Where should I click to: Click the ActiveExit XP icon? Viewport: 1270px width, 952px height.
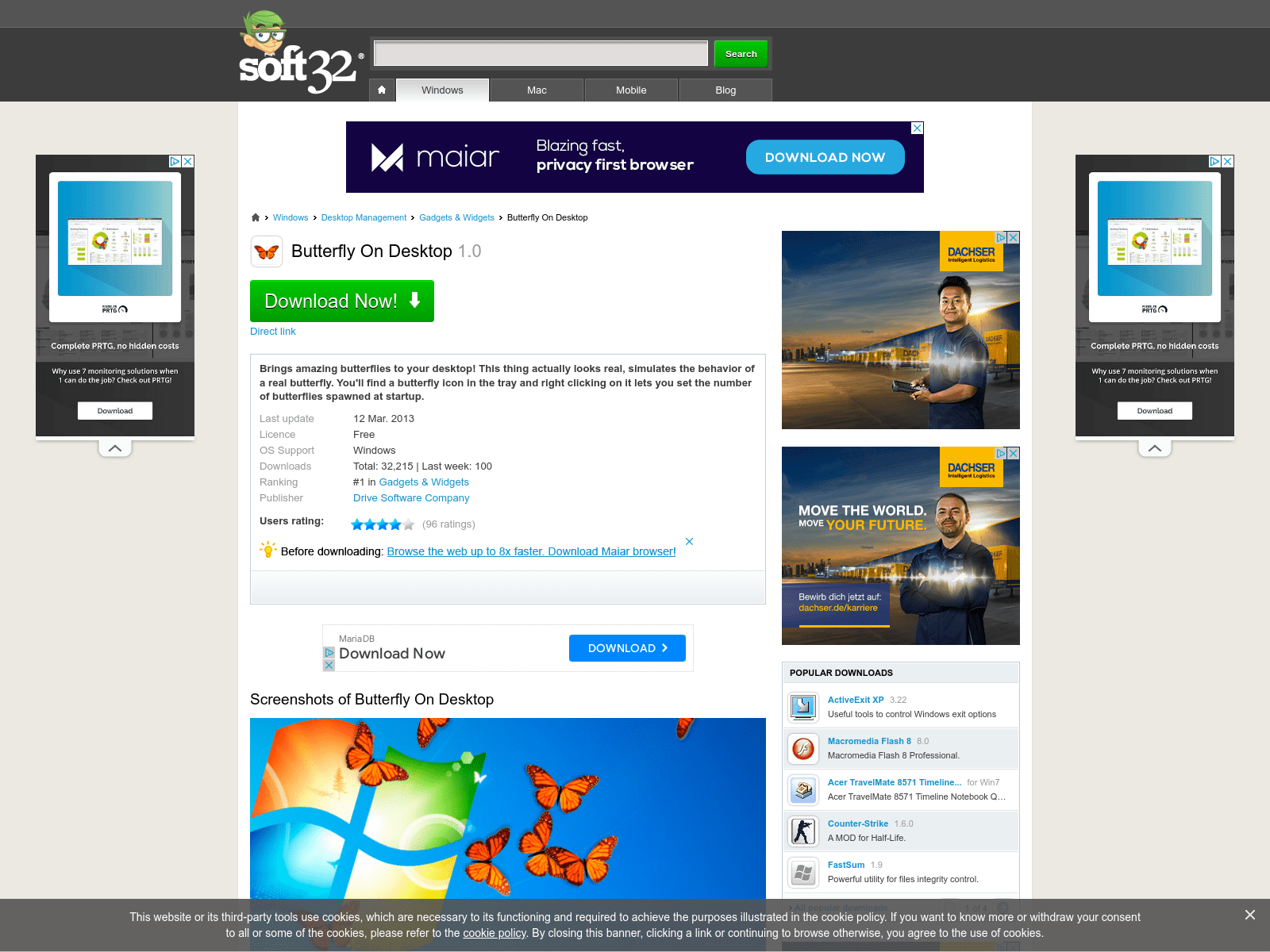coord(803,707)
